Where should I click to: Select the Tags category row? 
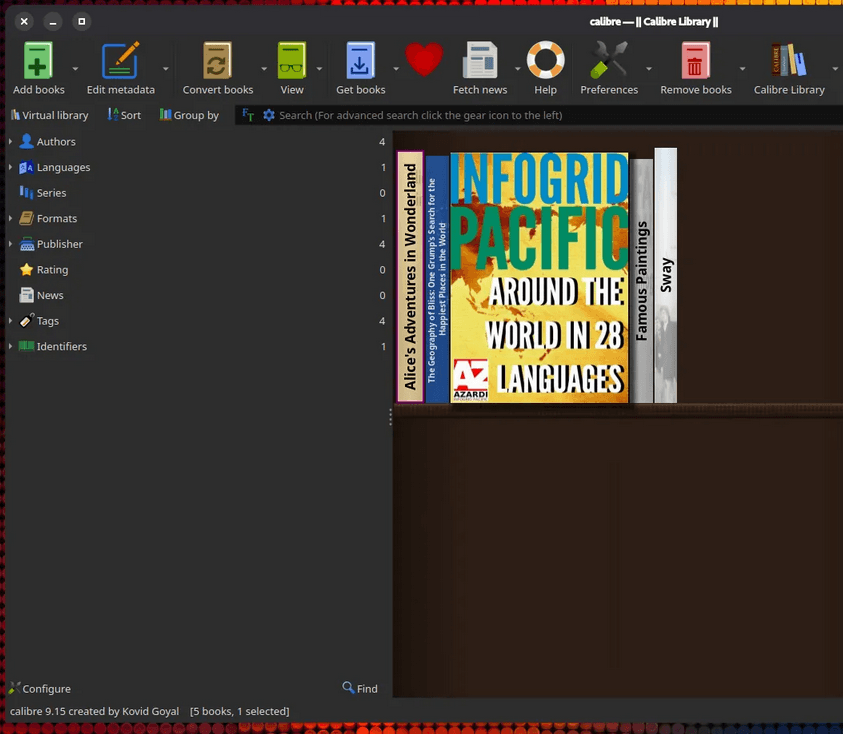click(x=197, y=321)
